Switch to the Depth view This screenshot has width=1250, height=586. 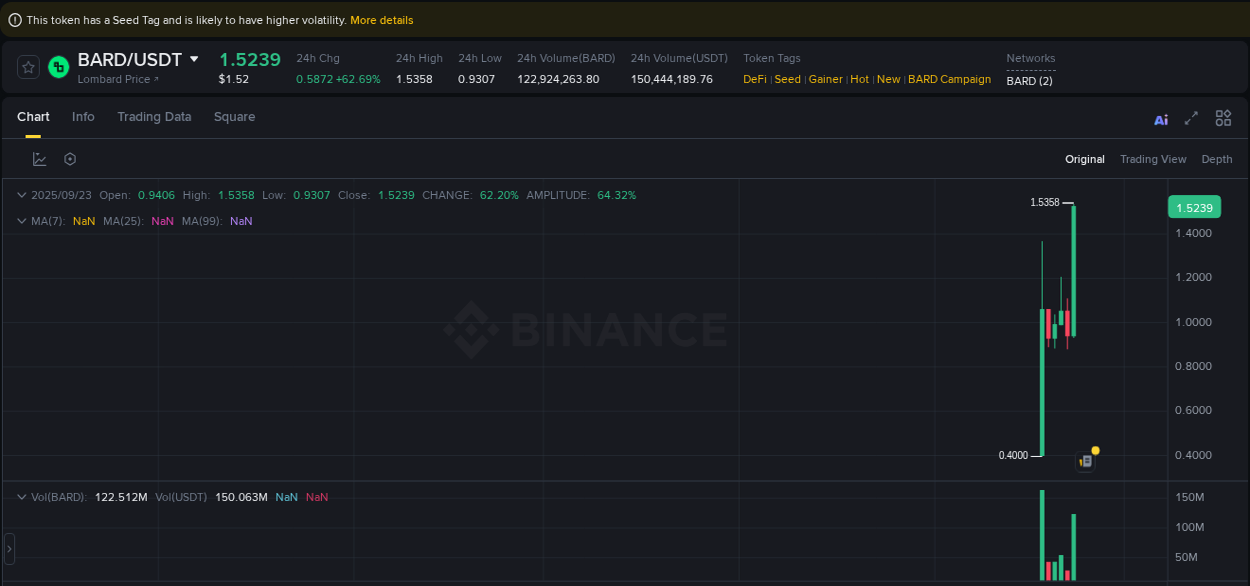point(1217,158)
